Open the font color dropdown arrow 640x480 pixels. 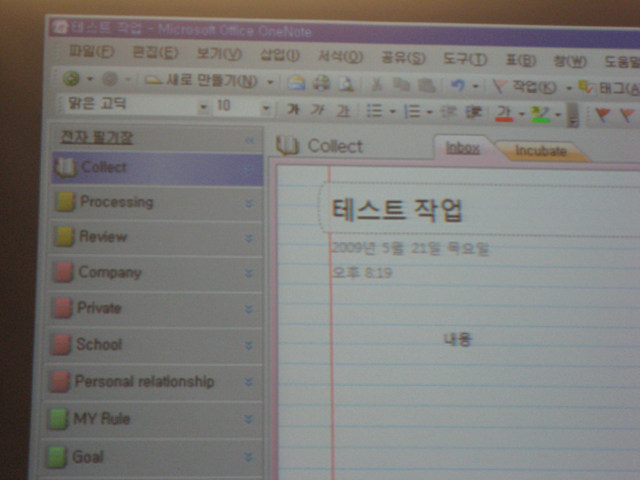point(521,113)
